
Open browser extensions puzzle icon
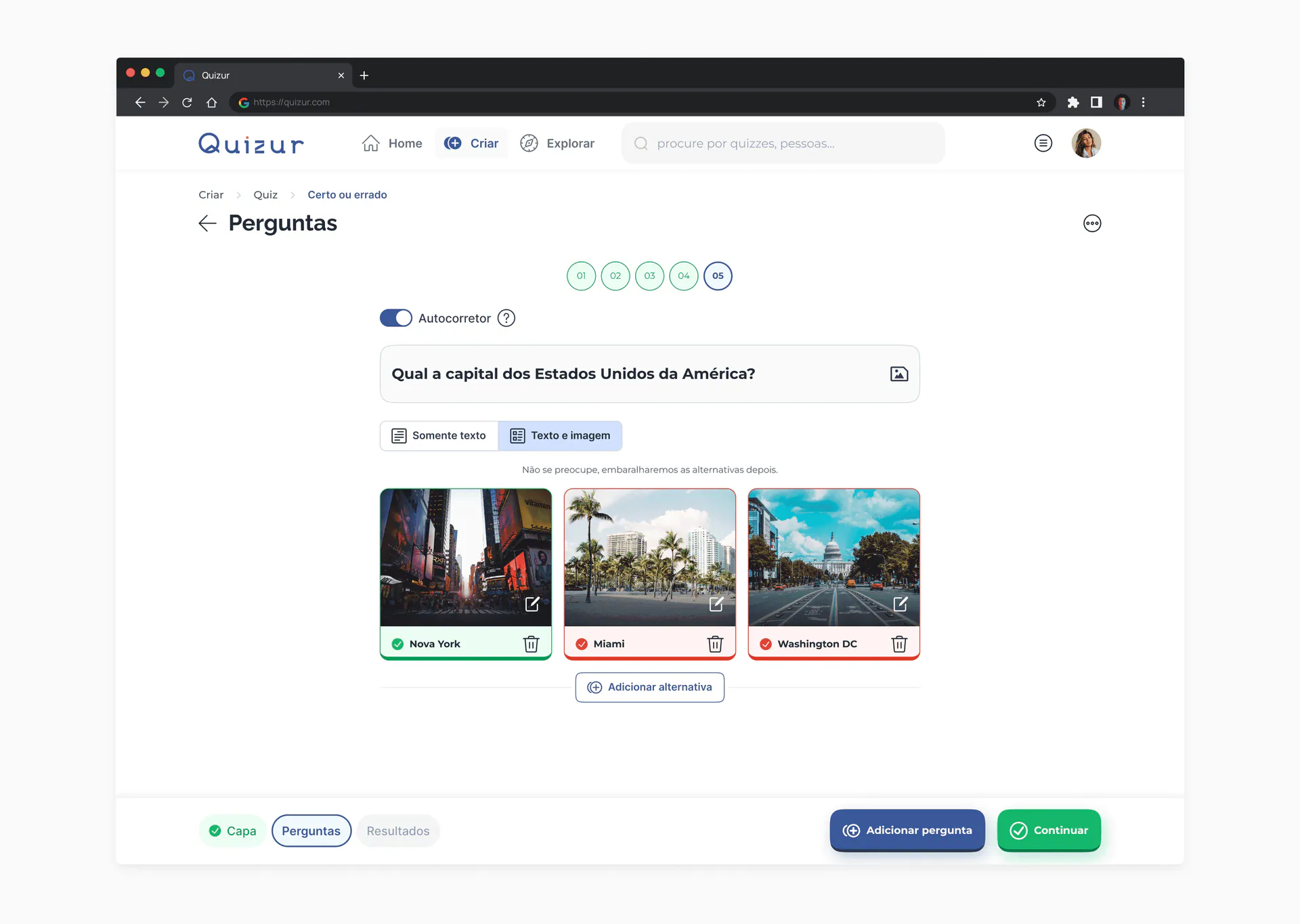(1073, 102)
